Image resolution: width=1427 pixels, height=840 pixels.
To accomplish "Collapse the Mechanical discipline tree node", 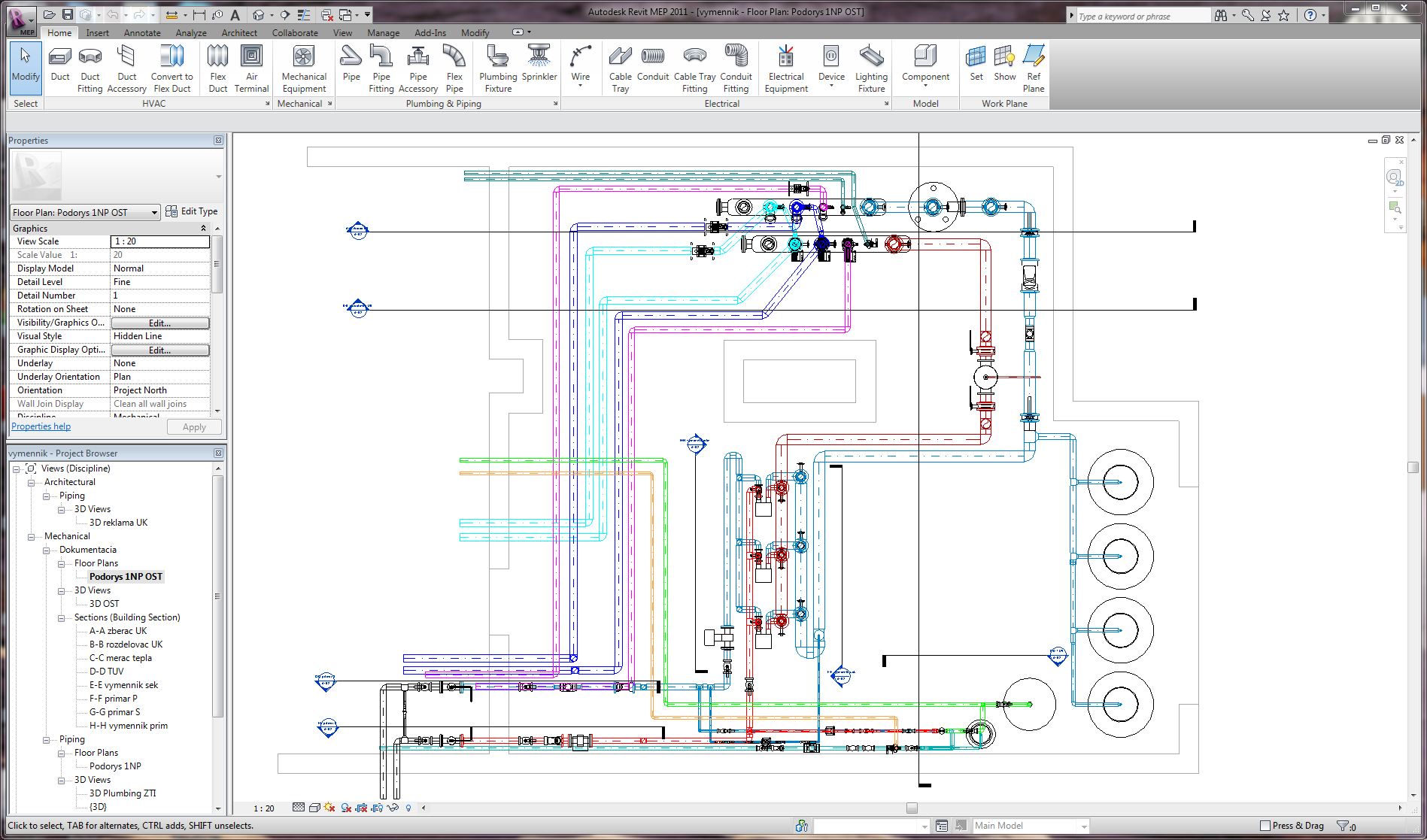I will (x=32, y=537).
